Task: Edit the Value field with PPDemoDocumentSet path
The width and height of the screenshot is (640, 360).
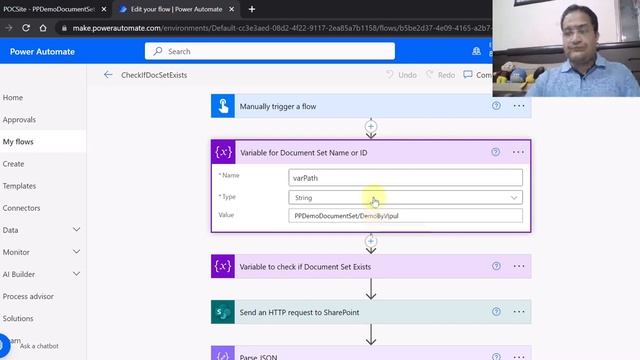Action: click(405, 216)
